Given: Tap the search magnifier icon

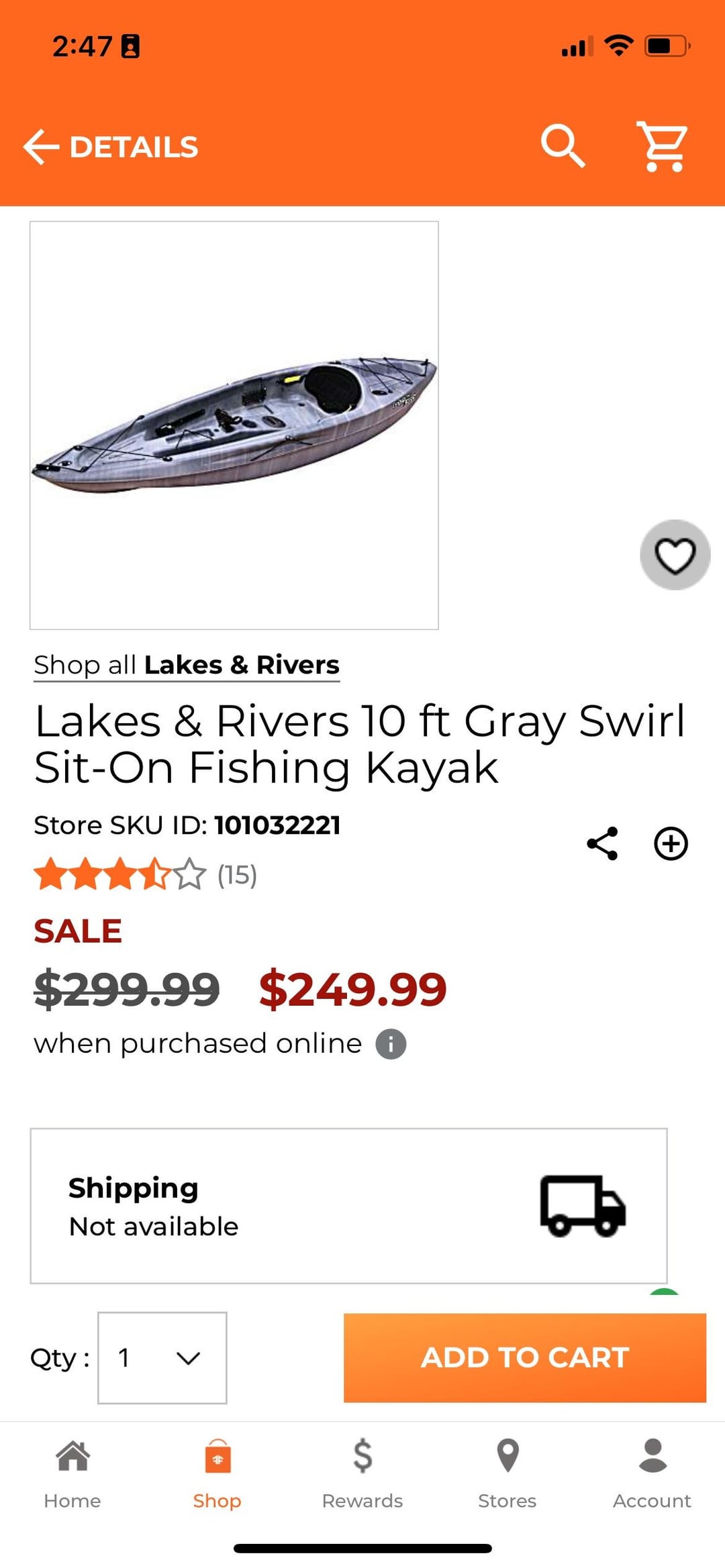Looking at the screenshot, I should [563, 145].
